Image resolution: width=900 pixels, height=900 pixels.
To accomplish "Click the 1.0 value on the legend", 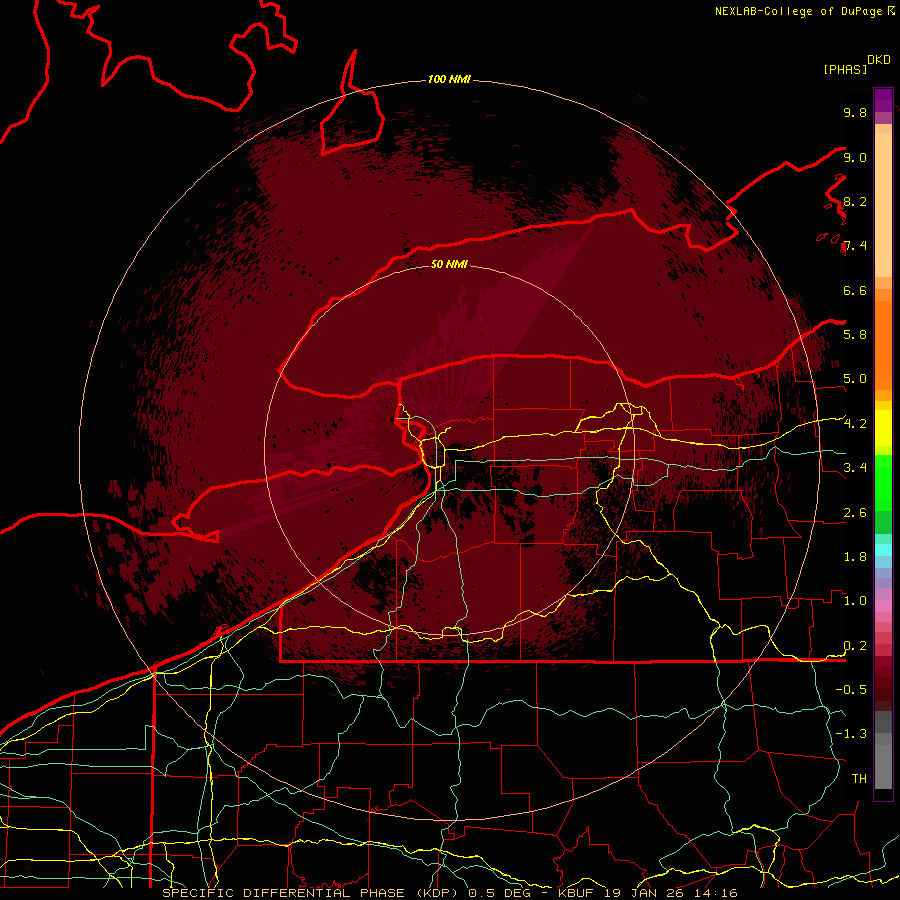I will point(855,601).
